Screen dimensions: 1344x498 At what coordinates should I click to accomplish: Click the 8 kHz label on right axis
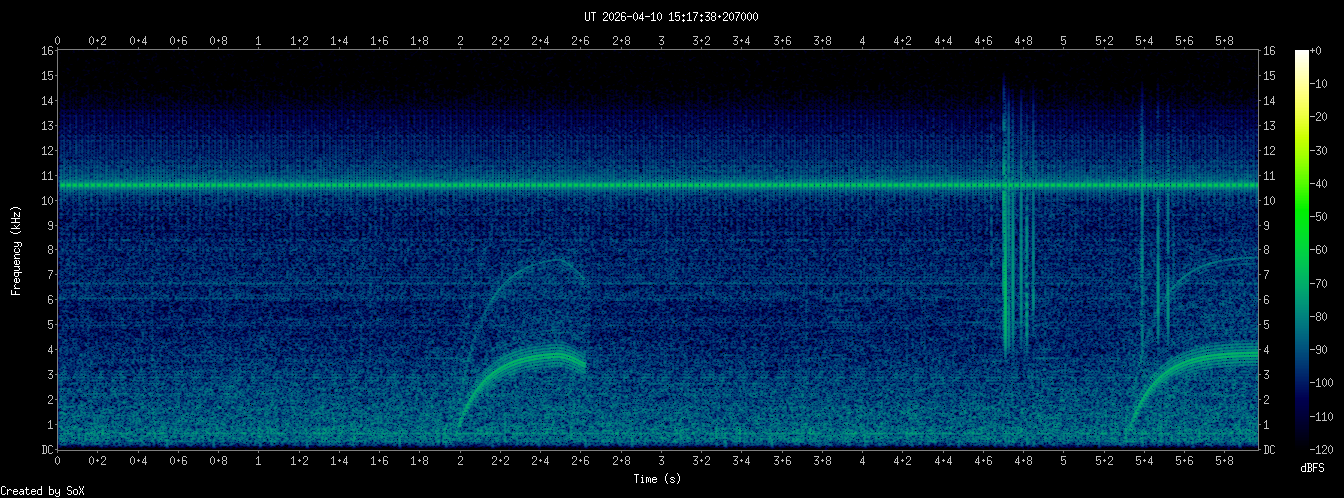click(1268, 250)
